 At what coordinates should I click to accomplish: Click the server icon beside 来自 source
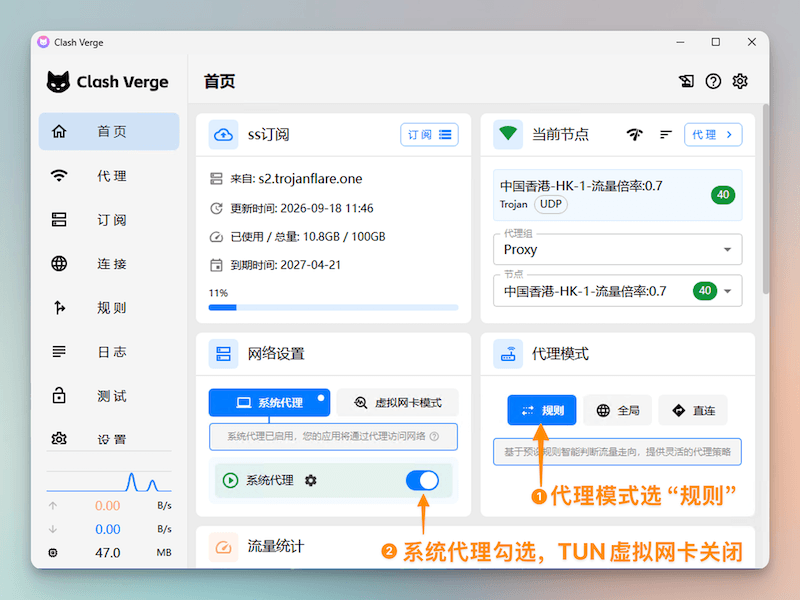click(216, 179)
